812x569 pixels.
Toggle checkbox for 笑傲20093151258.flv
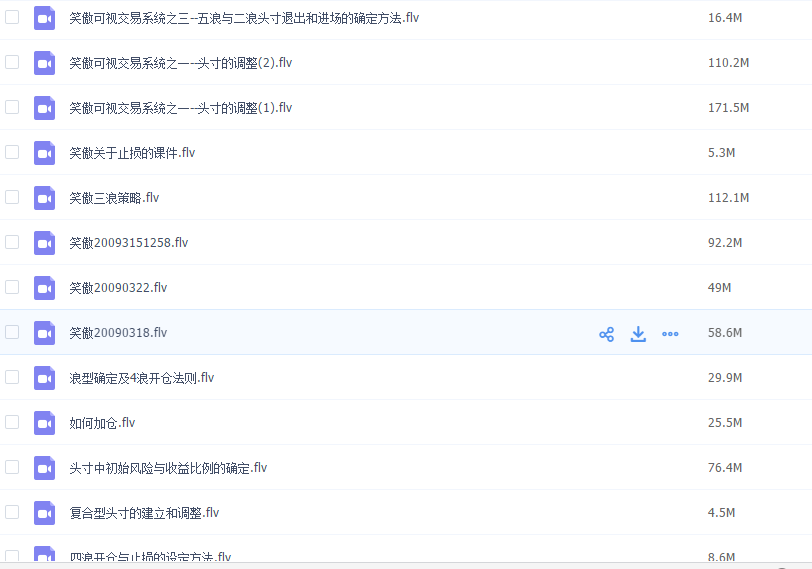click(x=12, y=242)
